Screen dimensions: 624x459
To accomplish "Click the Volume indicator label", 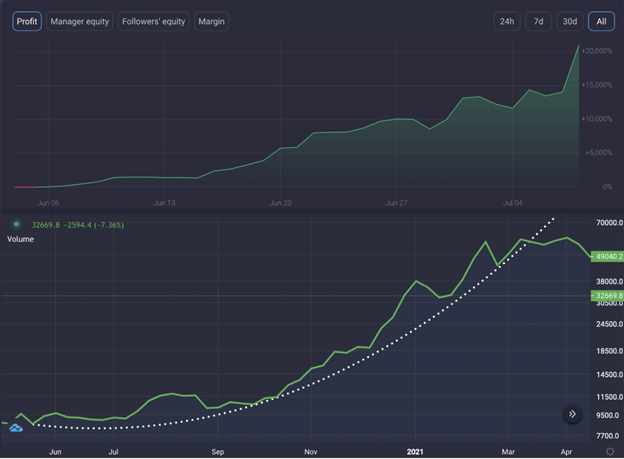I will [x=21, y=240].
